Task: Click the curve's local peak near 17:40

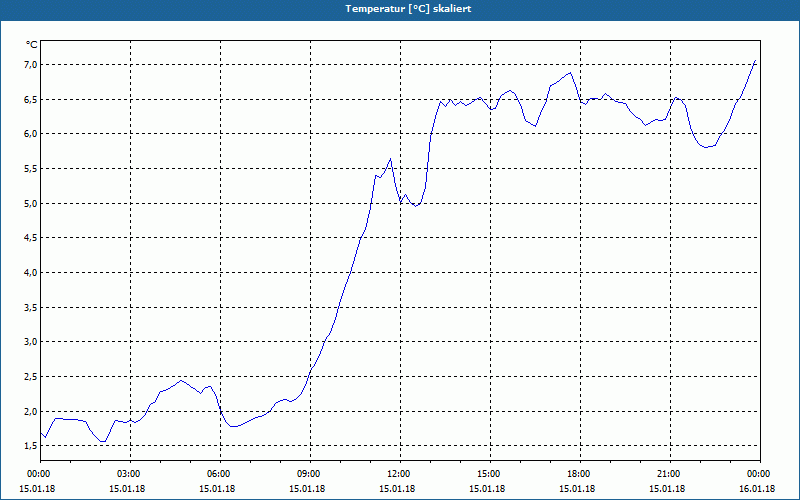Action: click(x=570, y=72)
